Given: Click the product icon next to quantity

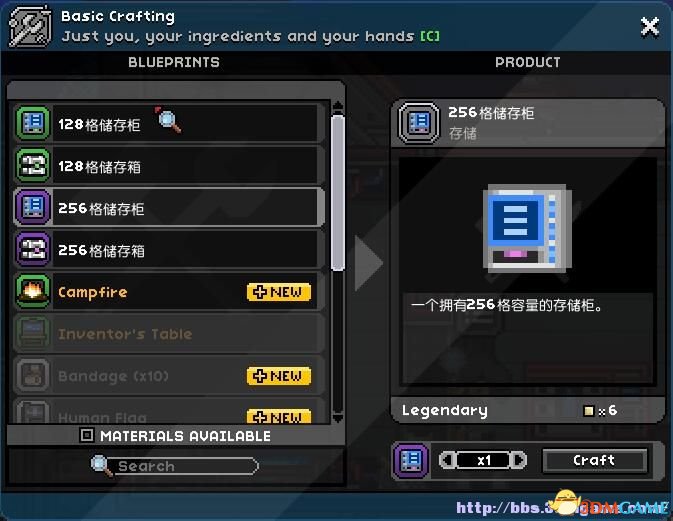Looking at the screenshot, I should point(411,460).
